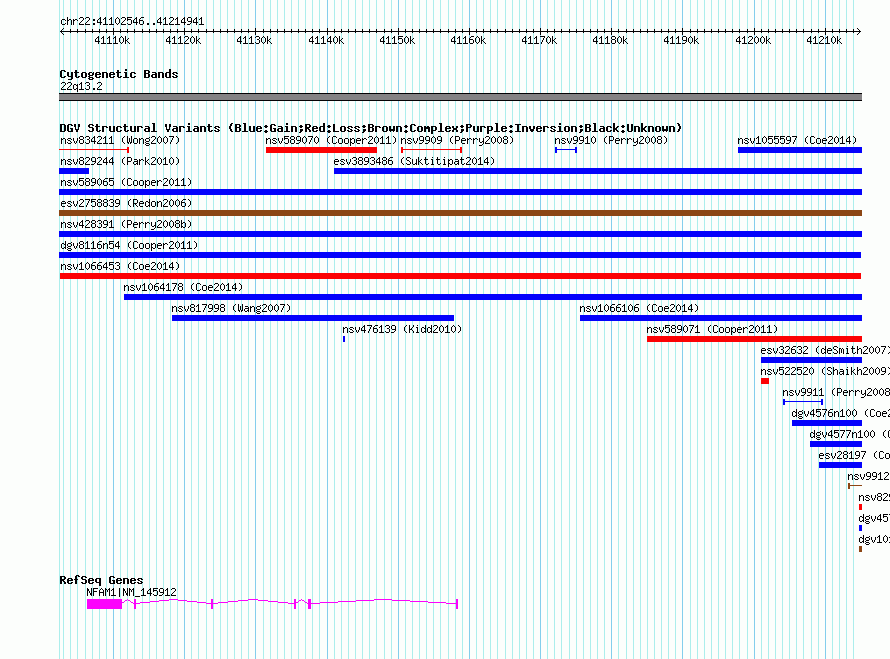Open the nsv1066106 (Coe2014) variant label

[x=639, y=308]
